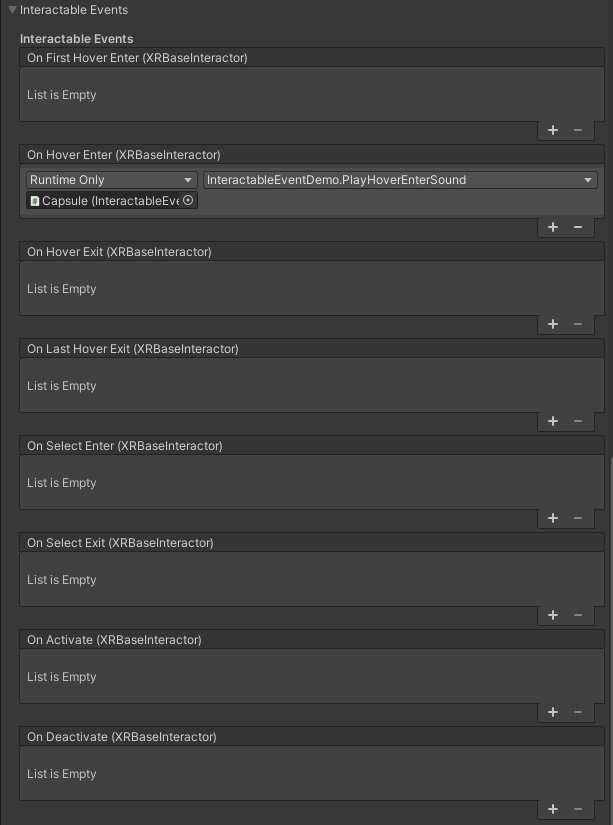
Task: Click the On Hover Enter event header
Action: pyautogui.click(x=124, y=155)
